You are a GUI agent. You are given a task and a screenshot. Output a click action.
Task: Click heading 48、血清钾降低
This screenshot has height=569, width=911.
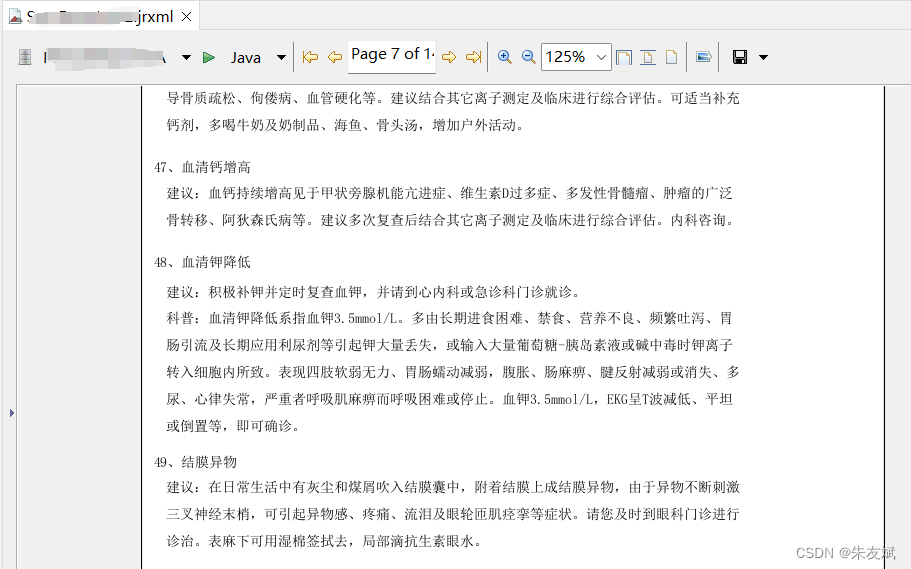coord(202,262)
